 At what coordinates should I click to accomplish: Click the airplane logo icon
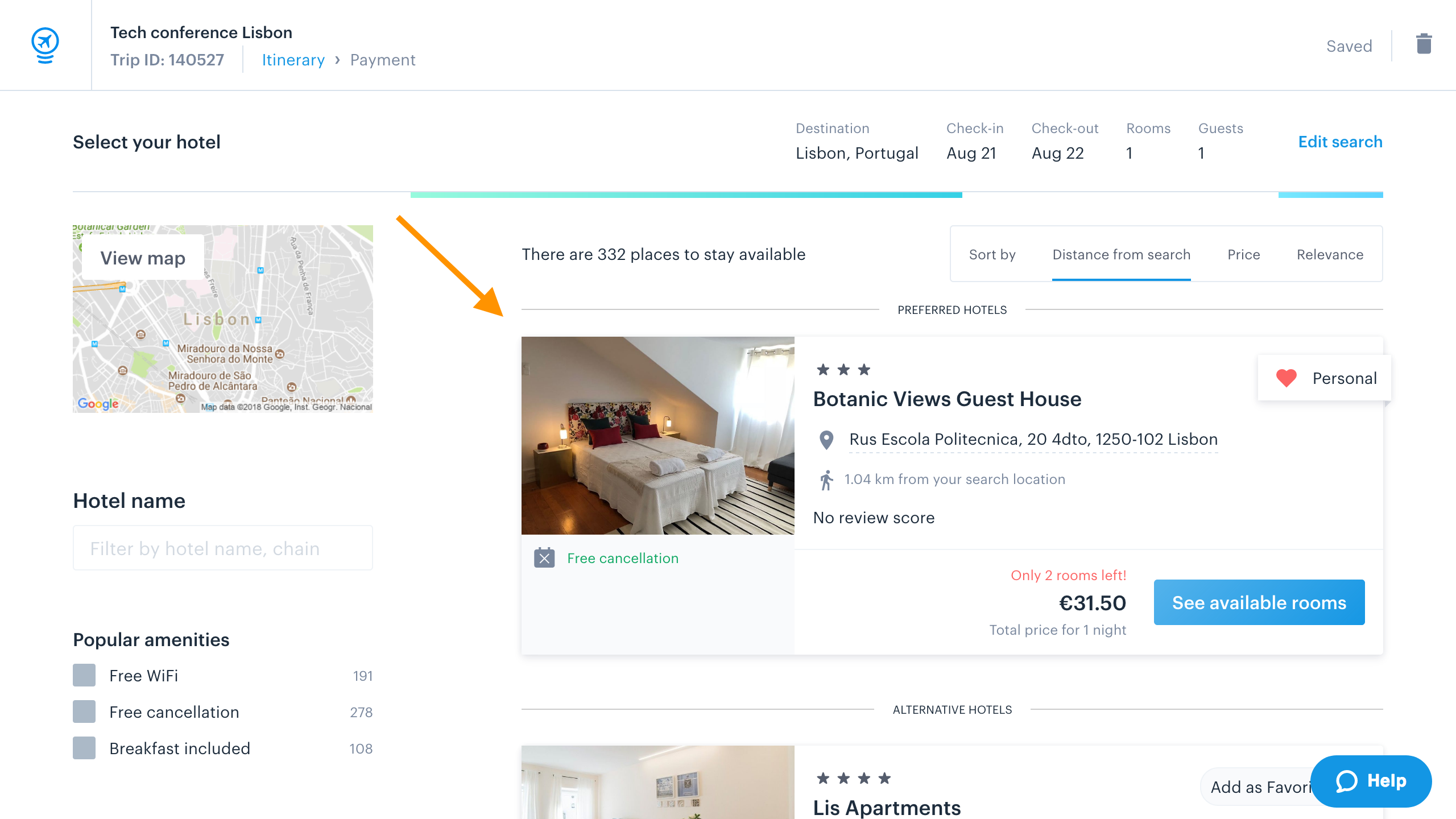click(45, 45)
